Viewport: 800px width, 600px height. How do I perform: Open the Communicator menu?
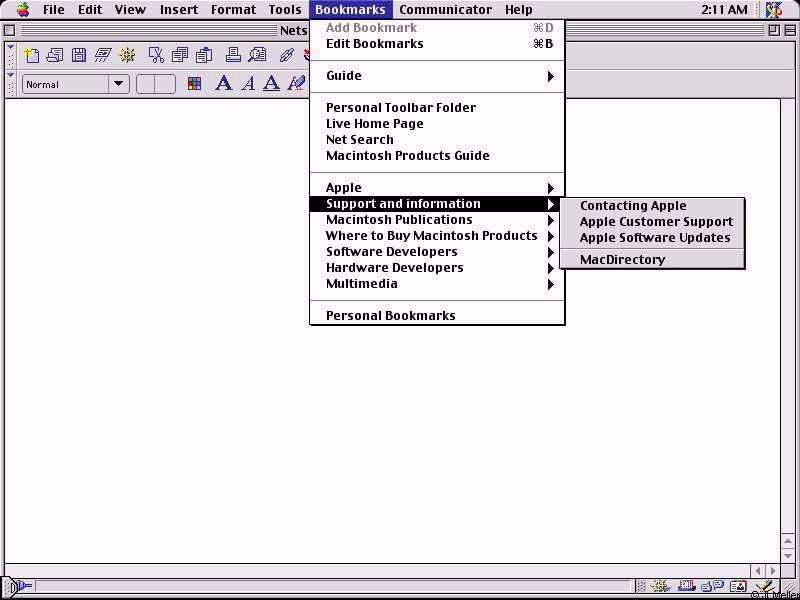(x=445, y=10)
